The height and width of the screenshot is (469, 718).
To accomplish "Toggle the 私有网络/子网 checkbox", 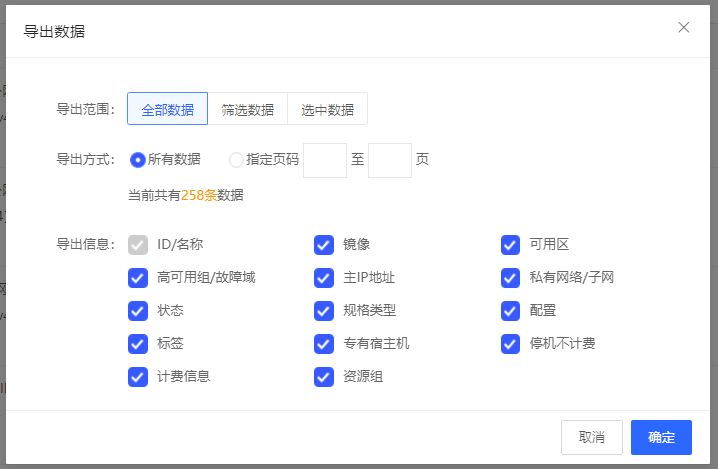I will [510, 278].
